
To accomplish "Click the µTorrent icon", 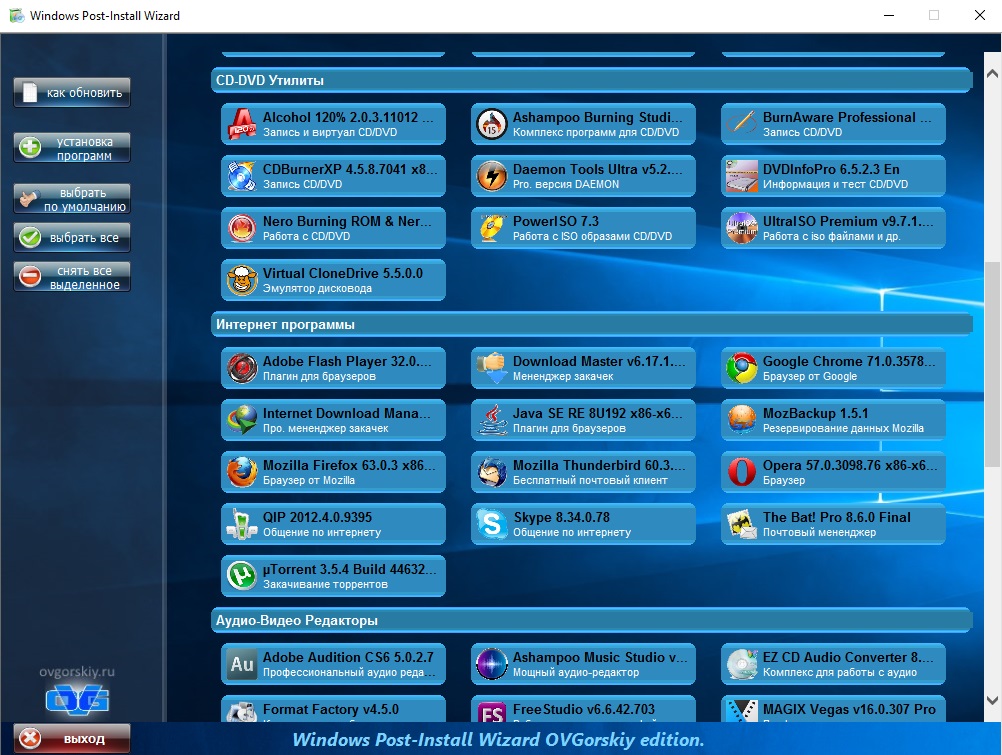I will pyautogui.click(x=241, y=576).
